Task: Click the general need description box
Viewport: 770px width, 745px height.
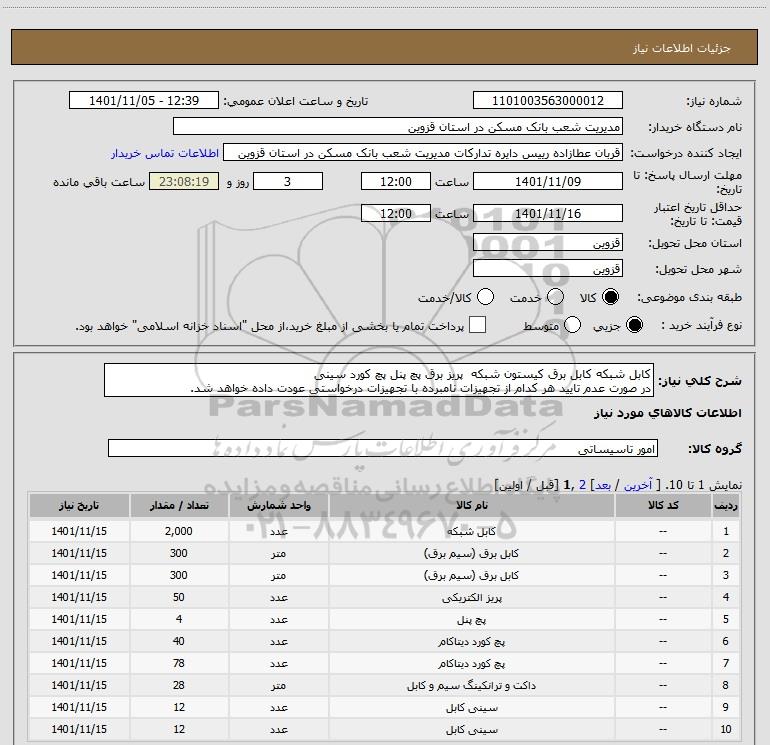Action: click(x=379, y=381)
